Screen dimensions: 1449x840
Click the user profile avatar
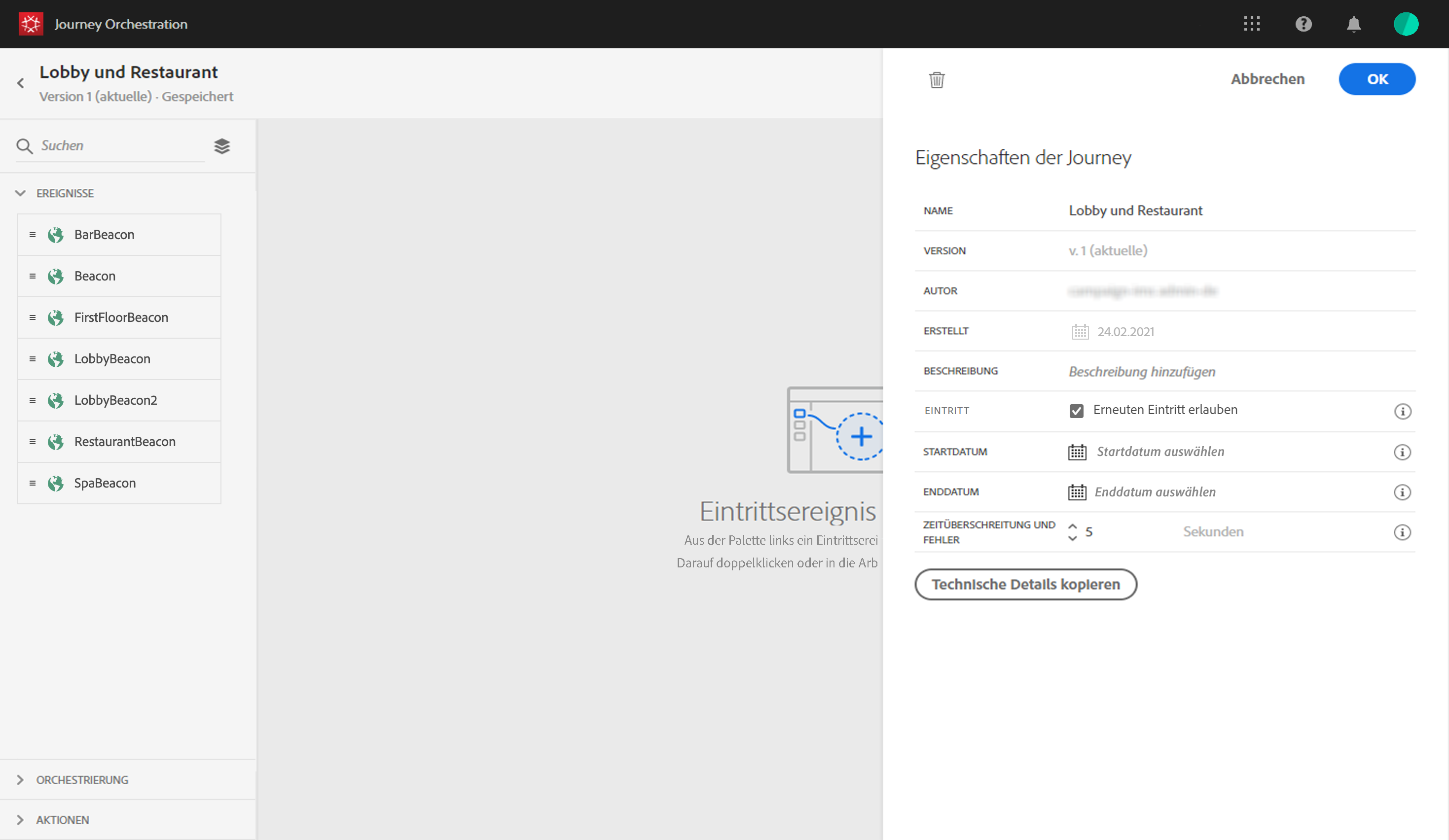point(1405,24)
